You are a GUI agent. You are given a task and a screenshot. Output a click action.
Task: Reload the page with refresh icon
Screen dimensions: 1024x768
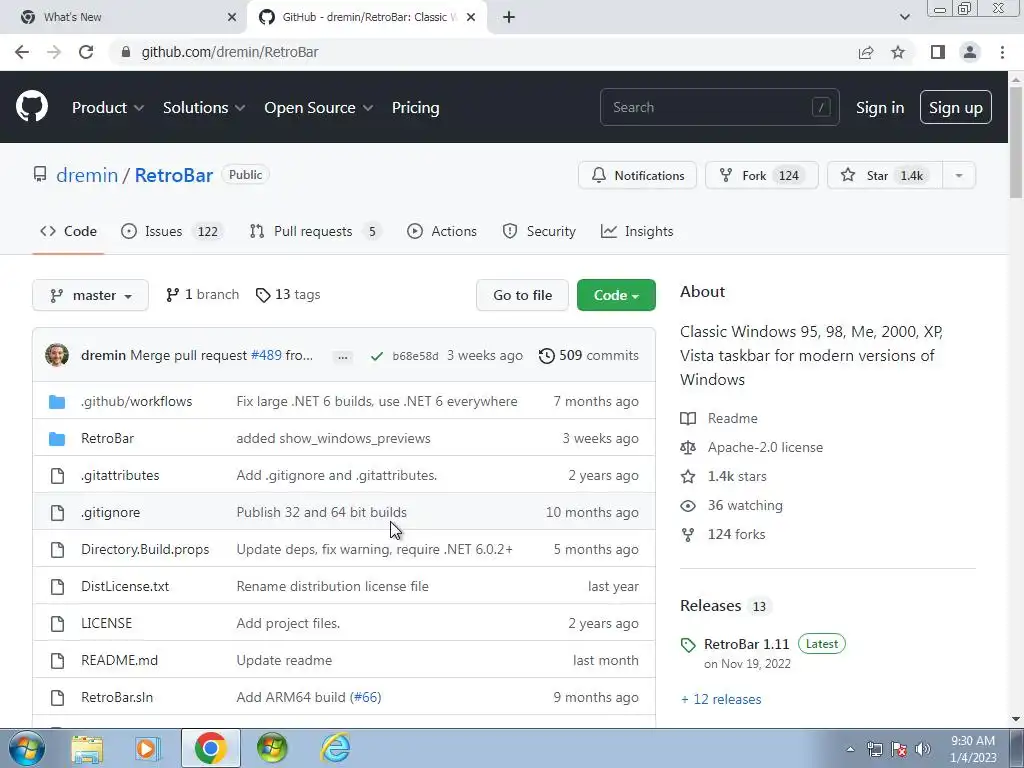86,52
